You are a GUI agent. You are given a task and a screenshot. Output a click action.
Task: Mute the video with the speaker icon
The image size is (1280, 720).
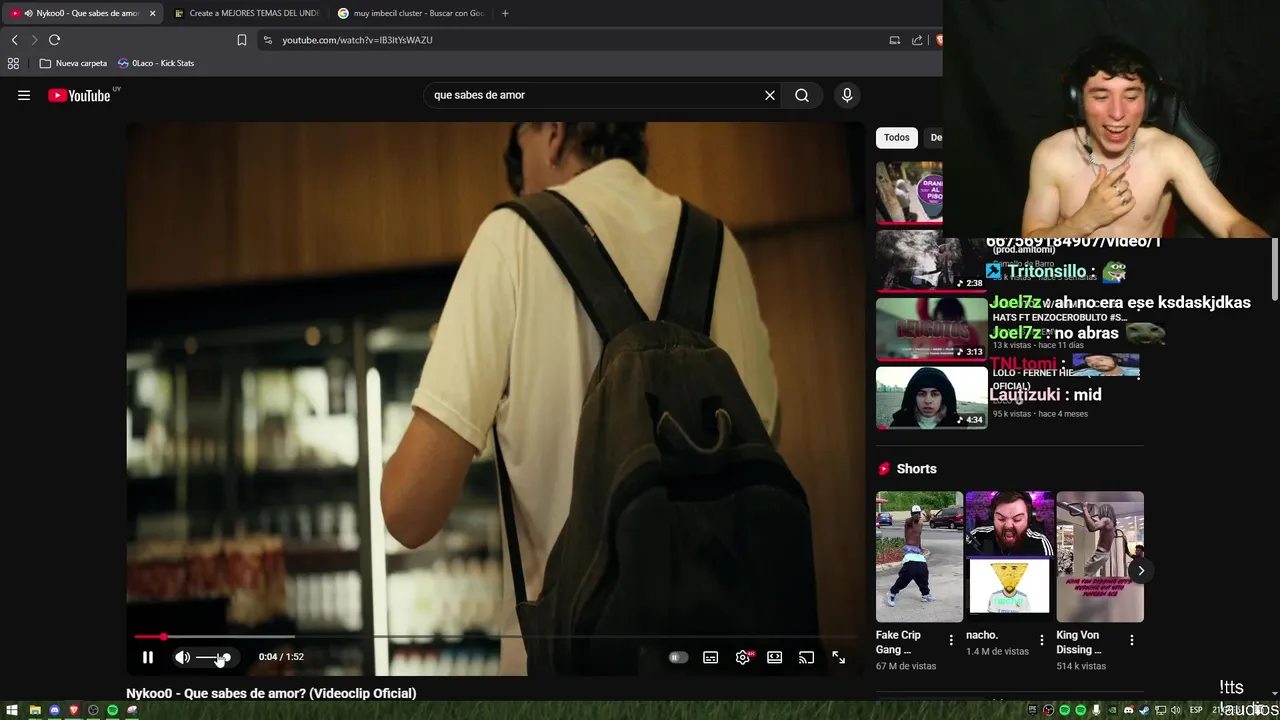(x=182, y=657)
